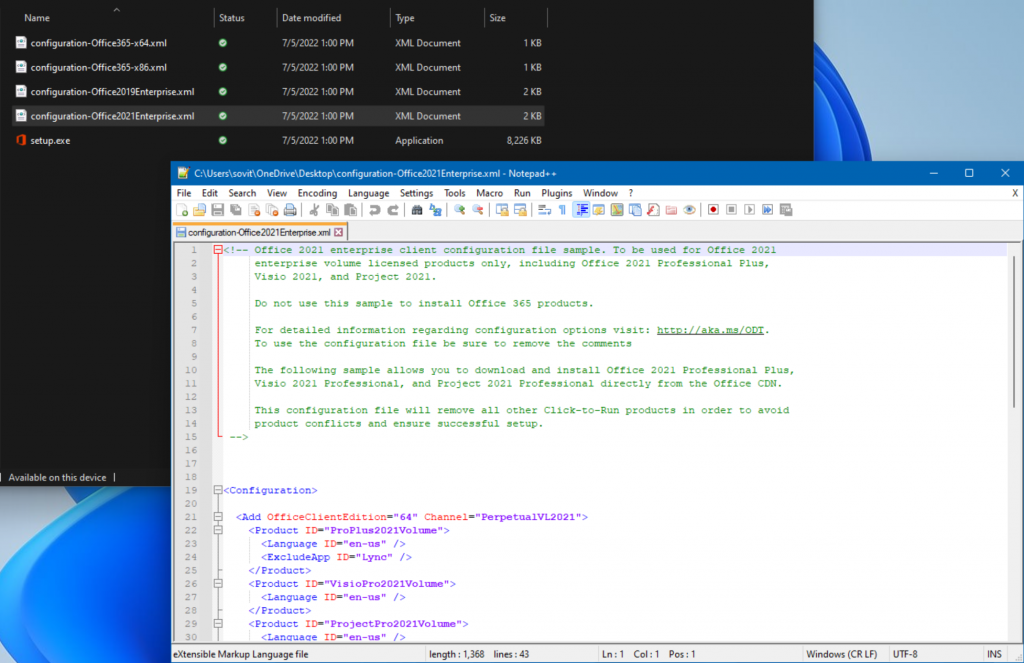Select configuration-Office2019Enterprise.xml in Explorer

click(278, 91)
